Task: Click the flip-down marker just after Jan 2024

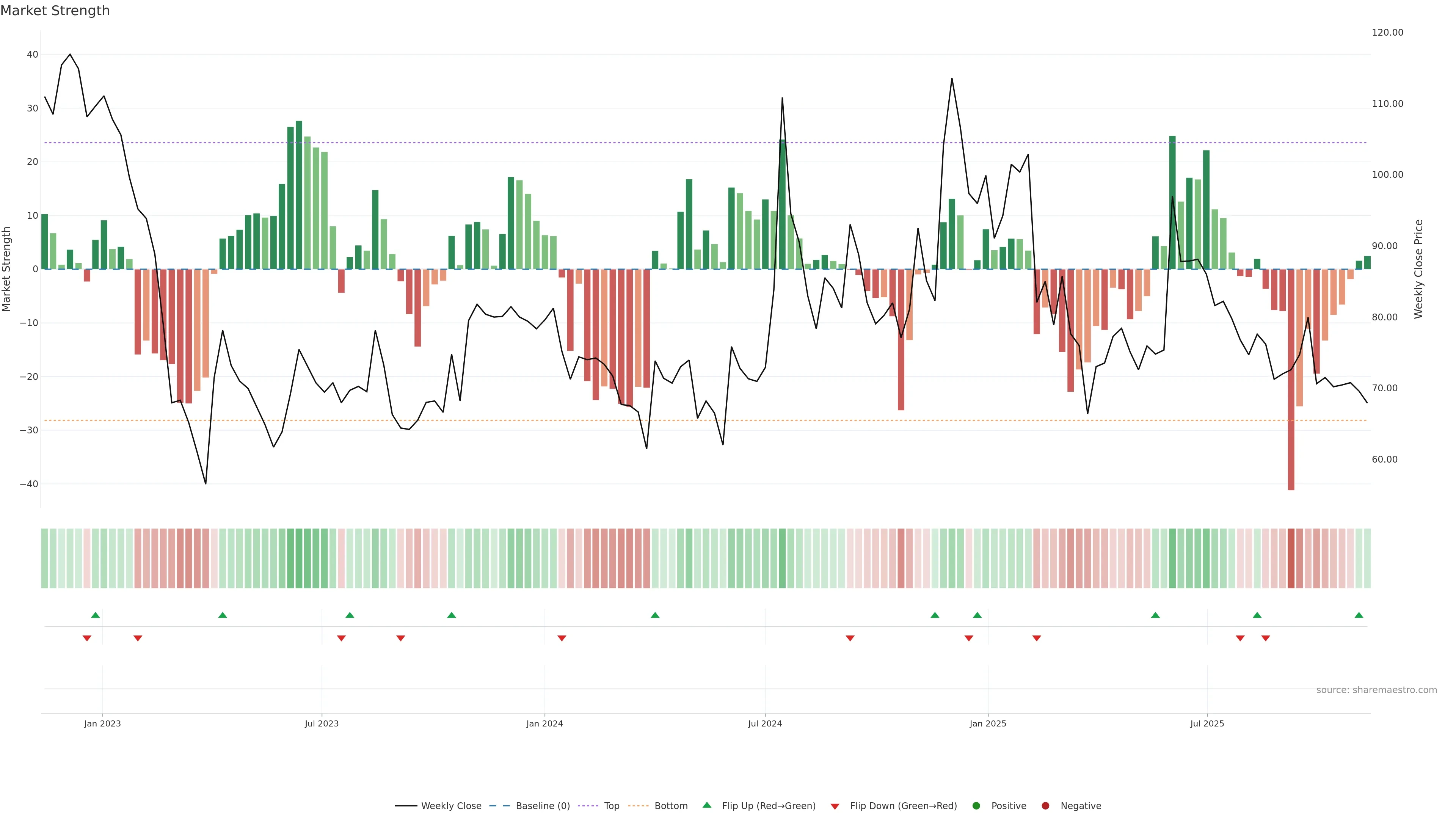Action: (x=562, y=638)
